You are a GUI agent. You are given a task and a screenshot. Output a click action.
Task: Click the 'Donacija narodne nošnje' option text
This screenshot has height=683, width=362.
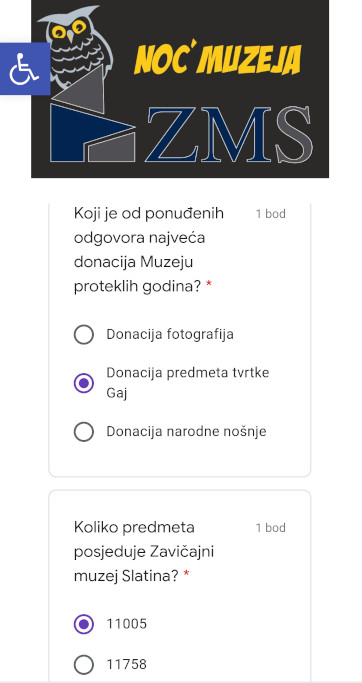tap(186, 432)
